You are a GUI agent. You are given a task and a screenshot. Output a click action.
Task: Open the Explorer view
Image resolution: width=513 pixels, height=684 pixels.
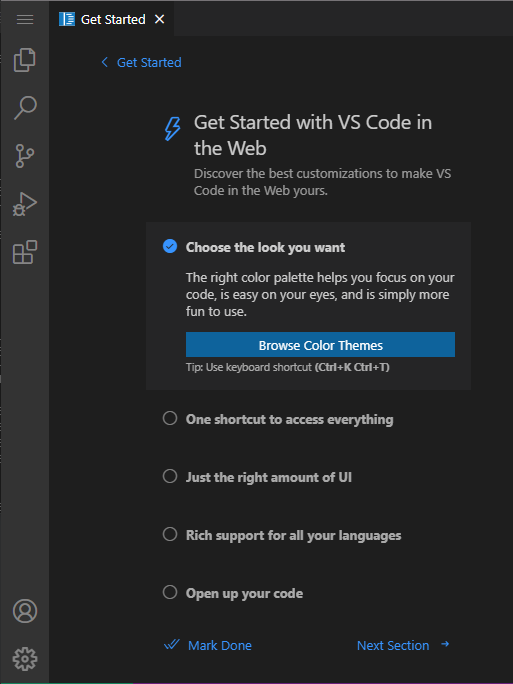25,60
